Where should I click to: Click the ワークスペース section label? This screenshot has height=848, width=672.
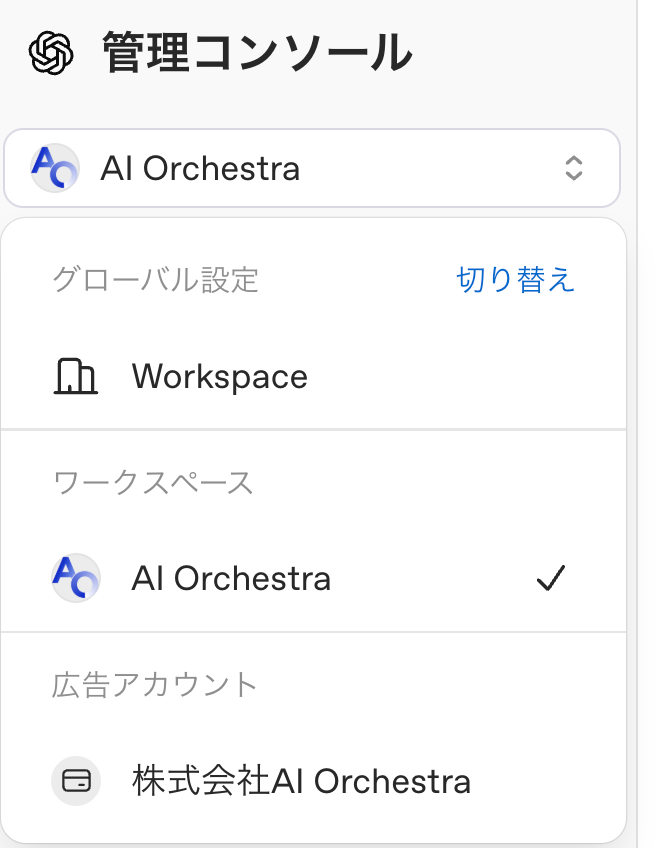[154, 482]
